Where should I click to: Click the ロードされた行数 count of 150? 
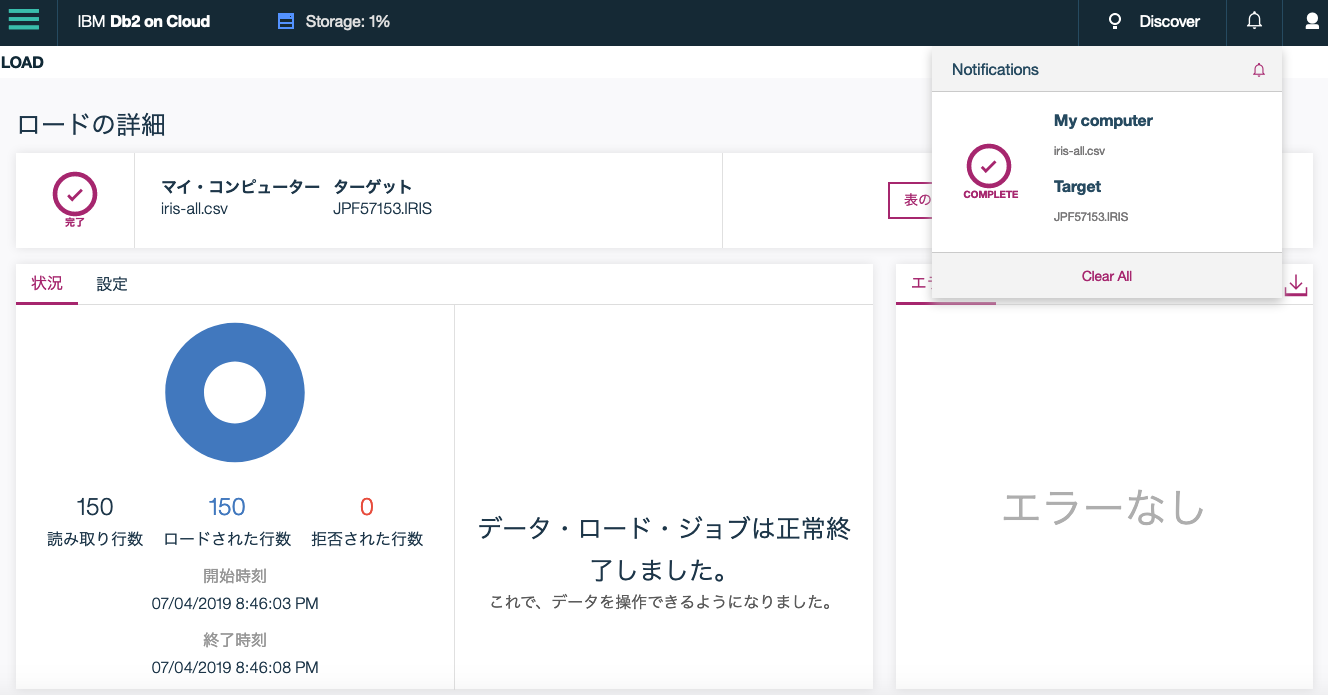226,506
